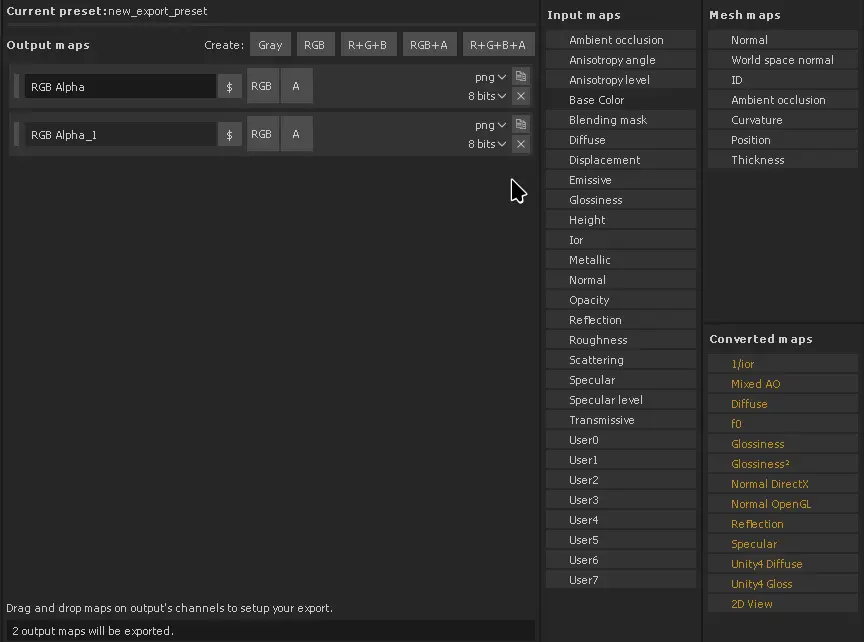Select ID mesh map
The image size is (864, 642).
click(x=783, y=80)
